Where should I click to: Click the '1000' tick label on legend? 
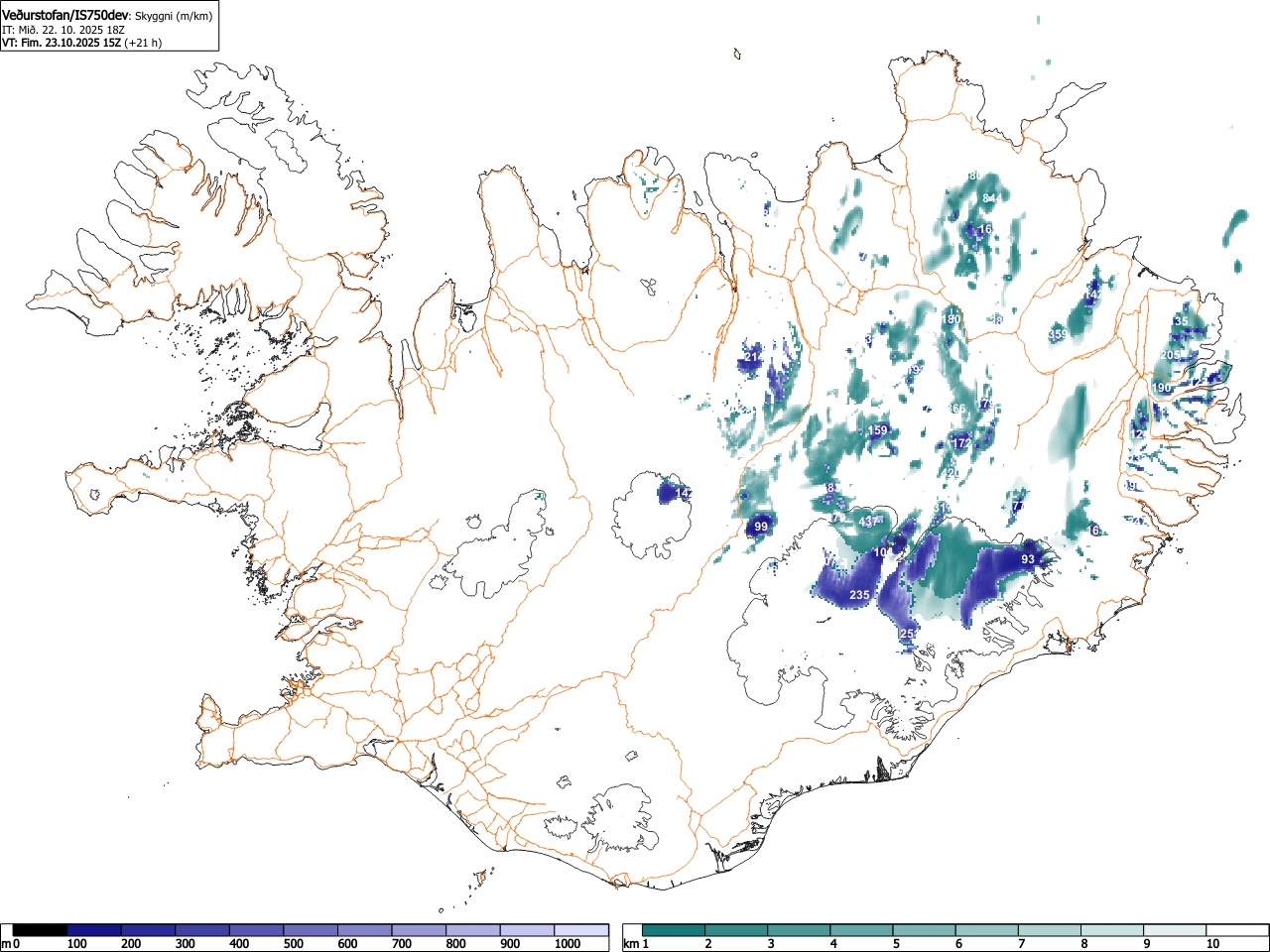coord(567,944)
